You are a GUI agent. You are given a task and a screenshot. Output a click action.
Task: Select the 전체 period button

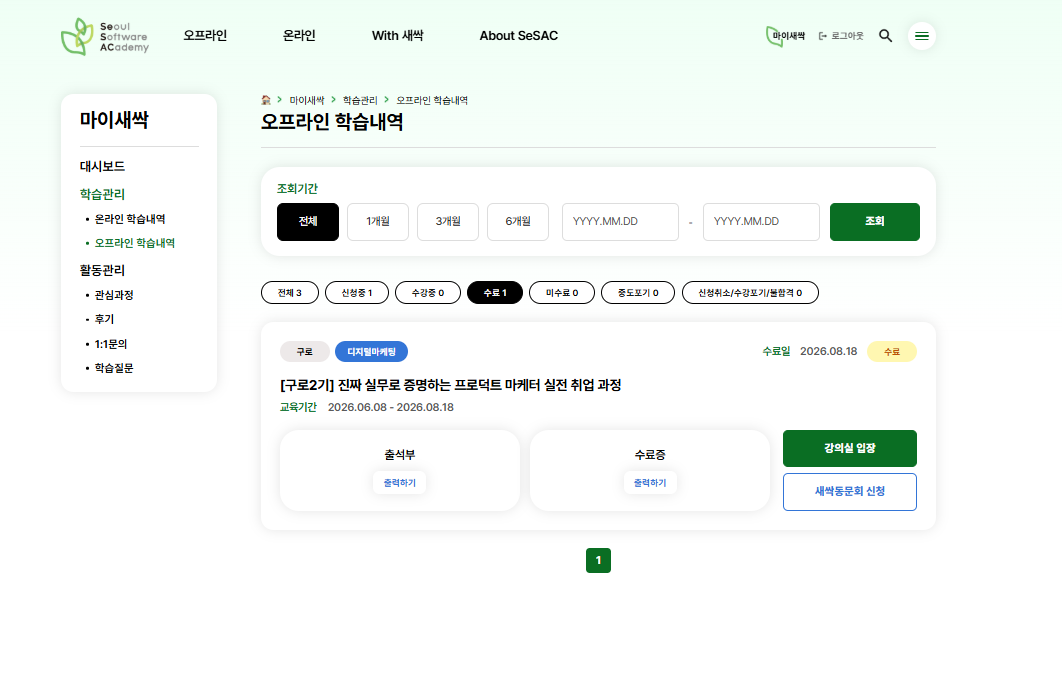point(307,221)
